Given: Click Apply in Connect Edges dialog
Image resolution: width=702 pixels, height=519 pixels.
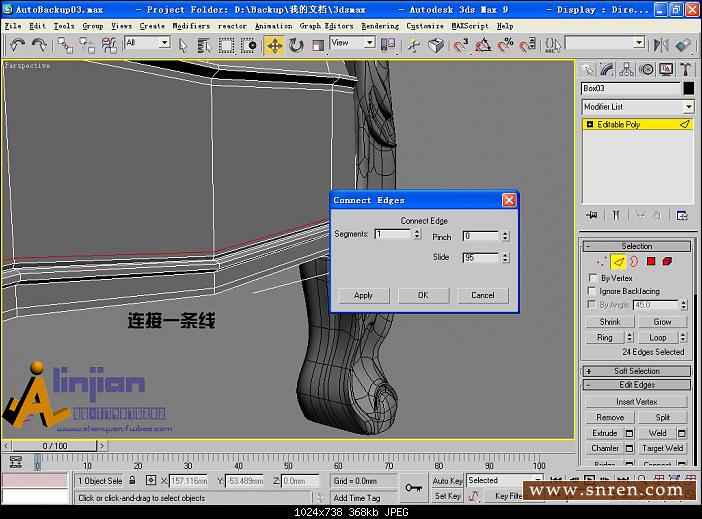Looking at the screenshot, I should (x=363, y=296).
